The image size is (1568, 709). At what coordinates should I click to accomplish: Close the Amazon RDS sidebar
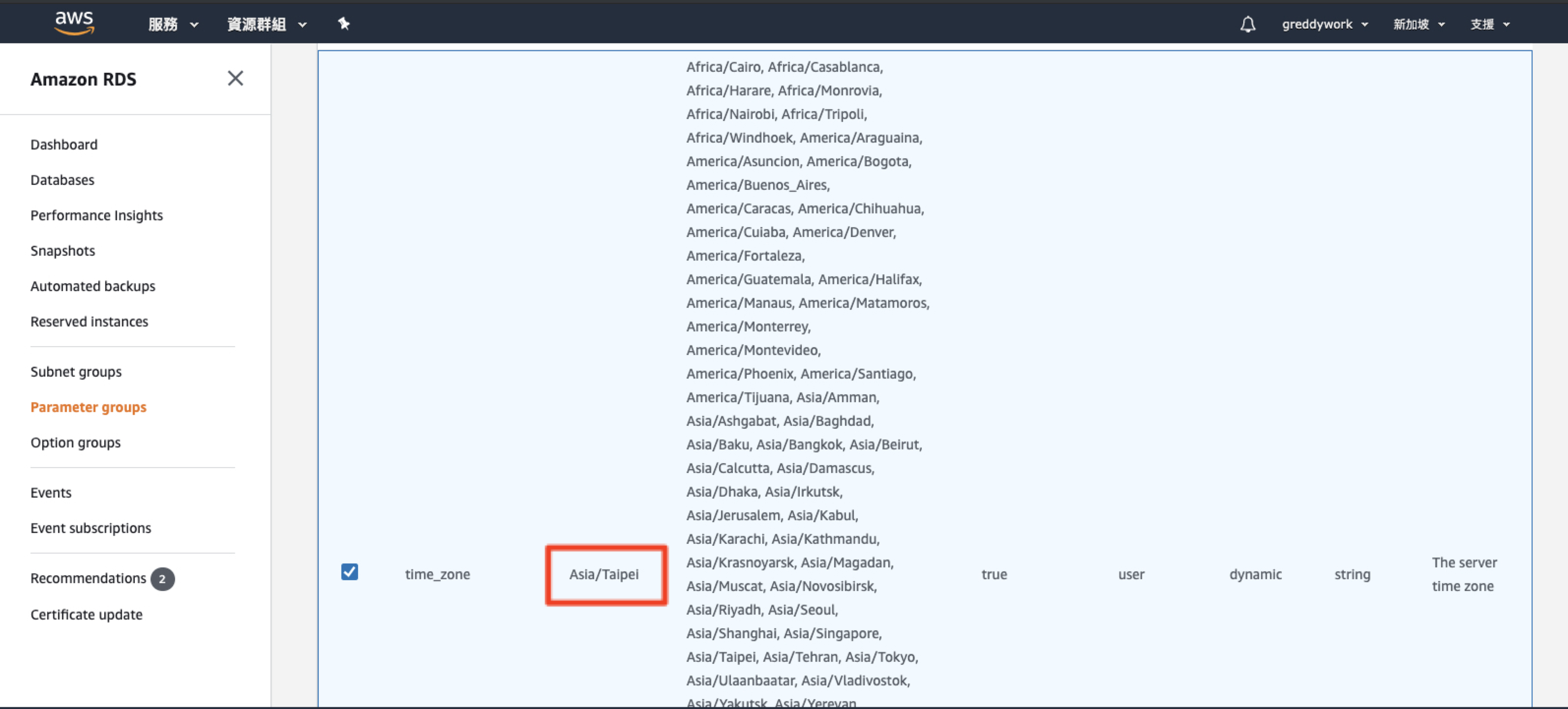pos(235,79)
